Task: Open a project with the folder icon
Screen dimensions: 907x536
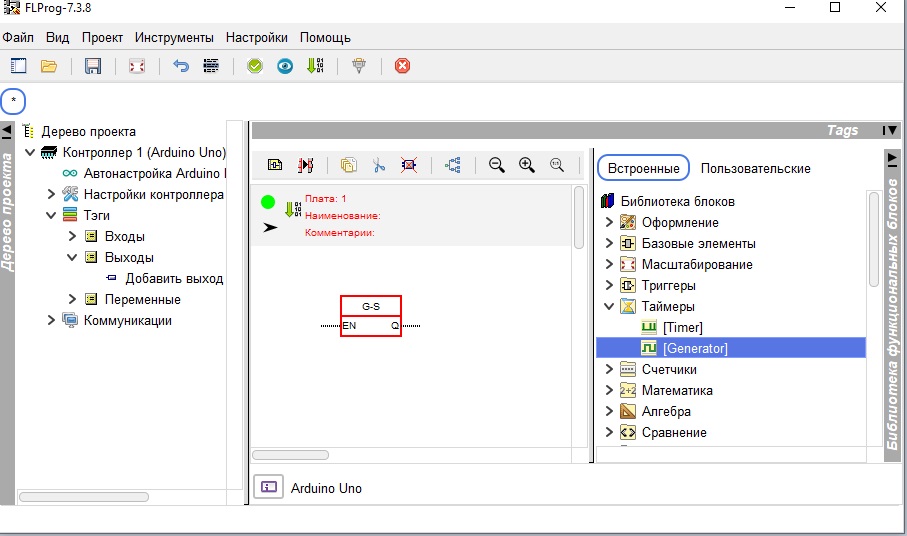Action: pyautogui.click(x=48, y=66)
